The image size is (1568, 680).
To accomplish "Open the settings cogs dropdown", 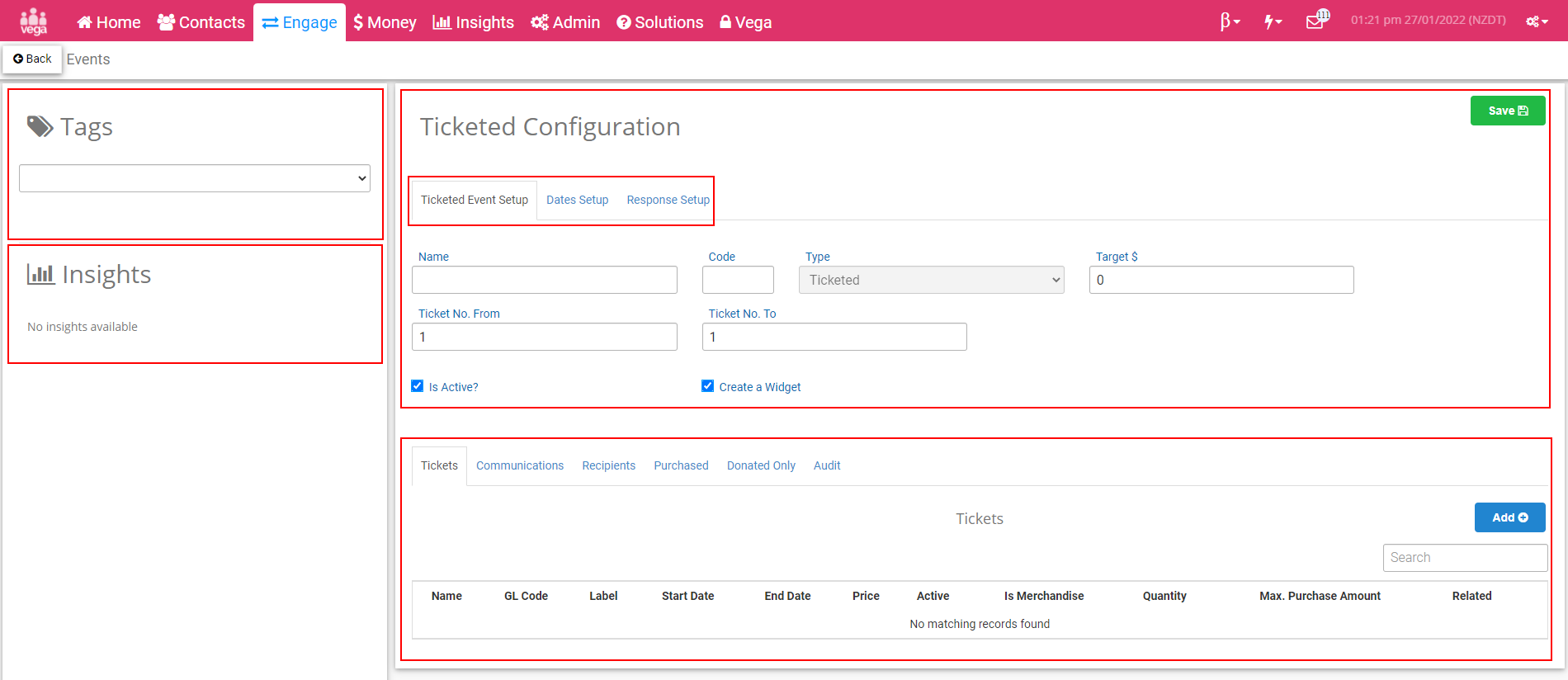I will pos(1537,21).
